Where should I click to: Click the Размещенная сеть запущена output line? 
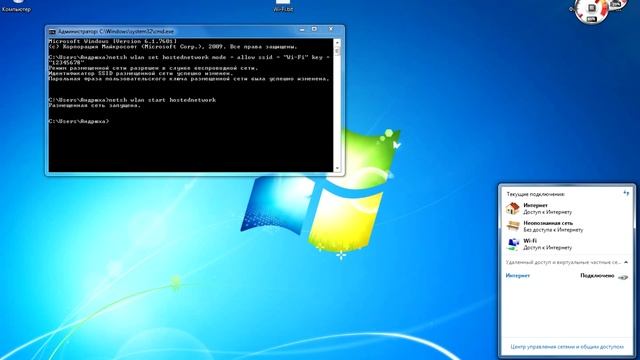coord(94,105)
